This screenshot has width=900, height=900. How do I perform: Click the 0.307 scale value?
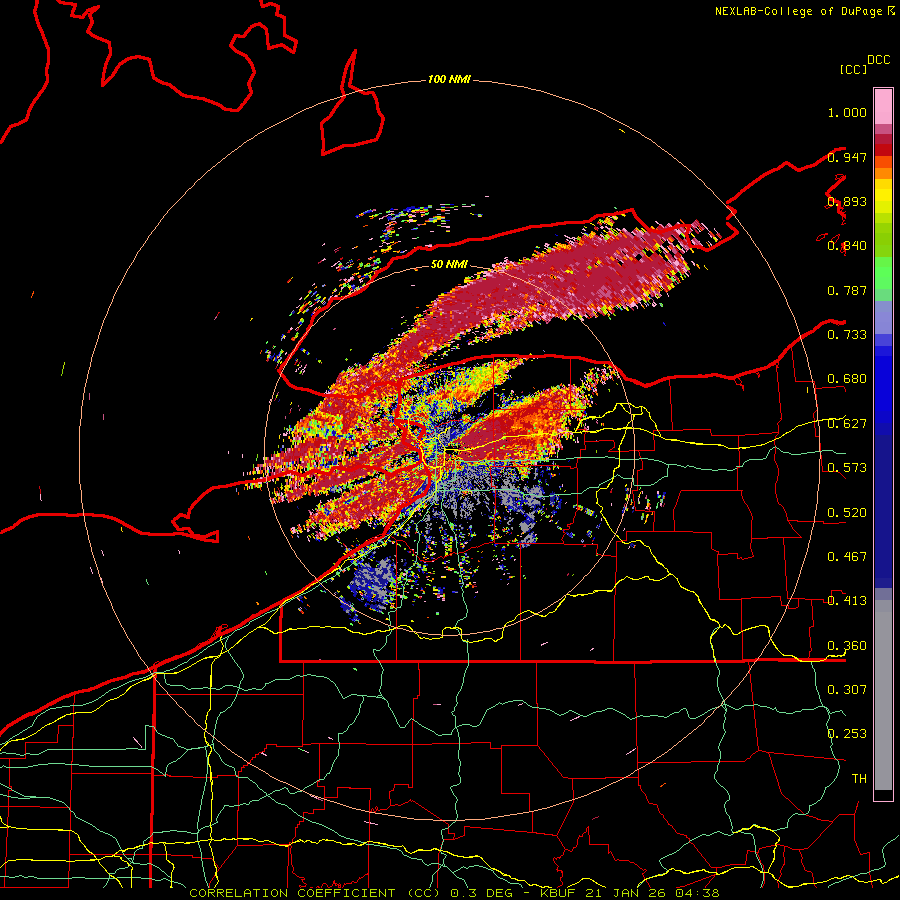847,690
